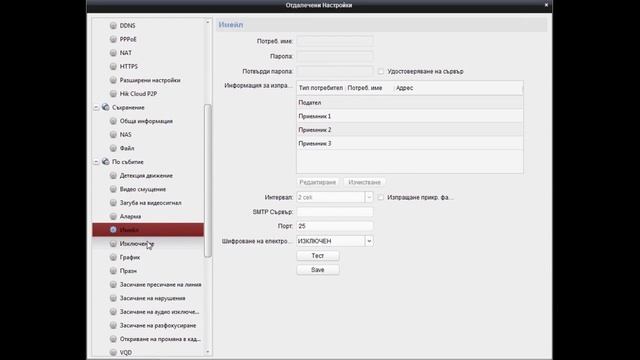This screenshot has width=640, height=360.
Task: Click the icon beside Засичане на аудио изключе...
Action: point(113,312)
